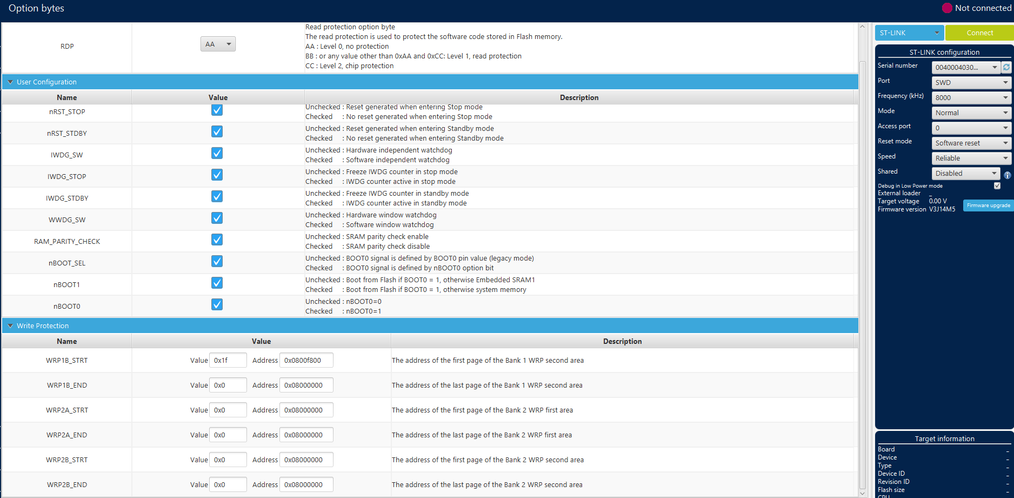Collapse the Write Protection section

click(10, 326)
